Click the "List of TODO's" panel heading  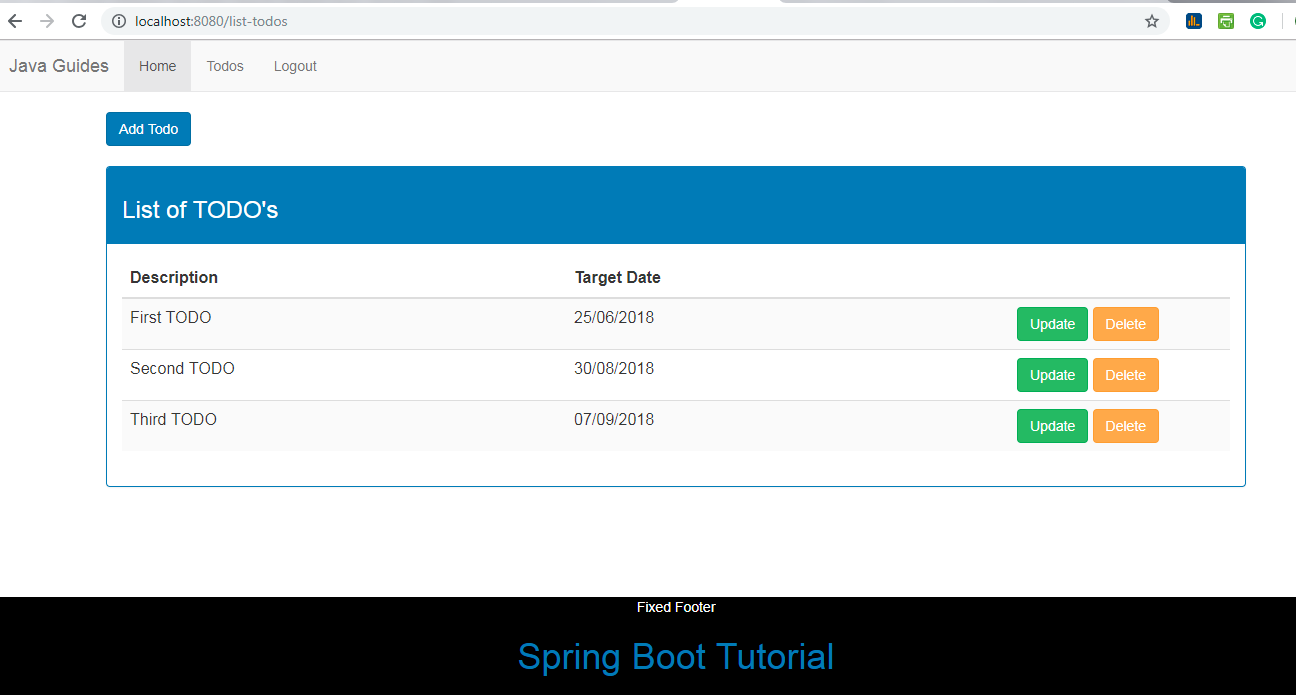200,210
